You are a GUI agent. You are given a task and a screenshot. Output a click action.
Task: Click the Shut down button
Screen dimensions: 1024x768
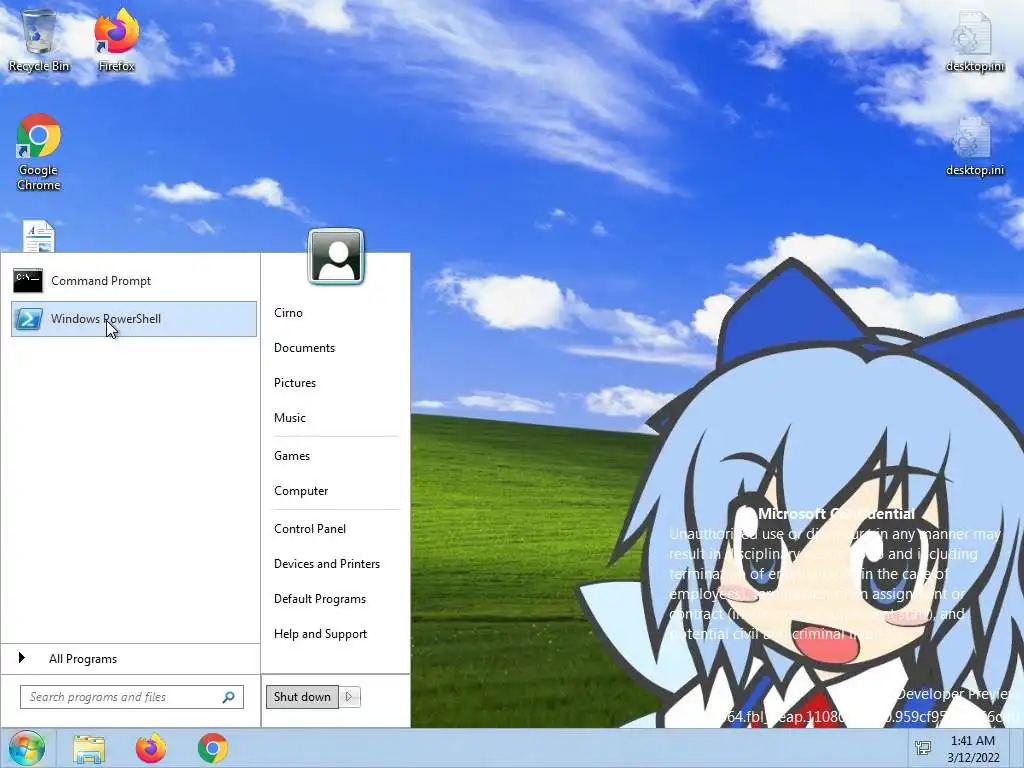302,697
